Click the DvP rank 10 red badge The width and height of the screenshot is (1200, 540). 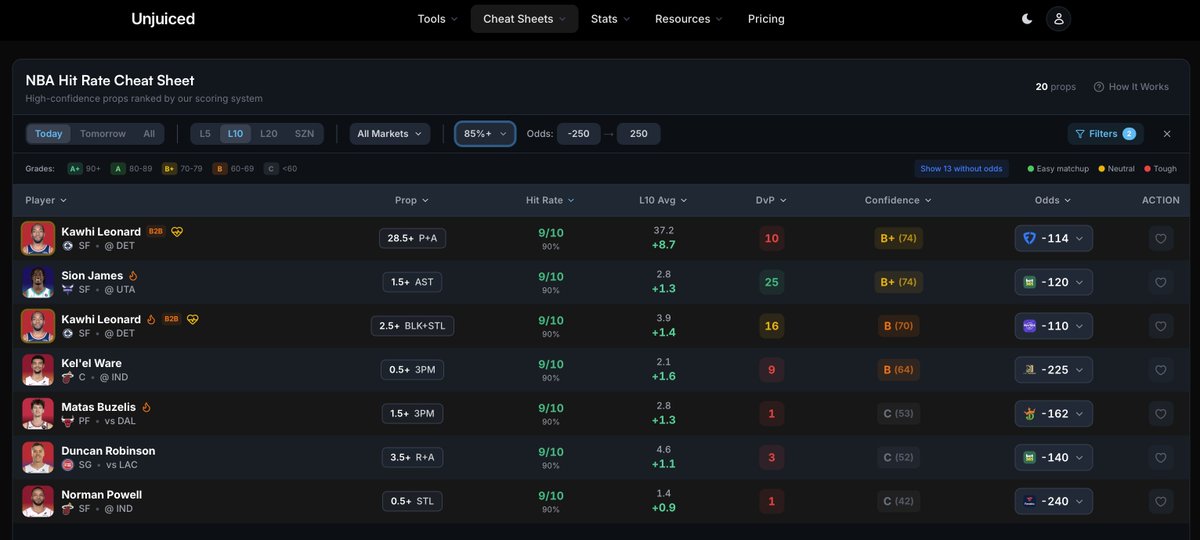tap(771, 238)
